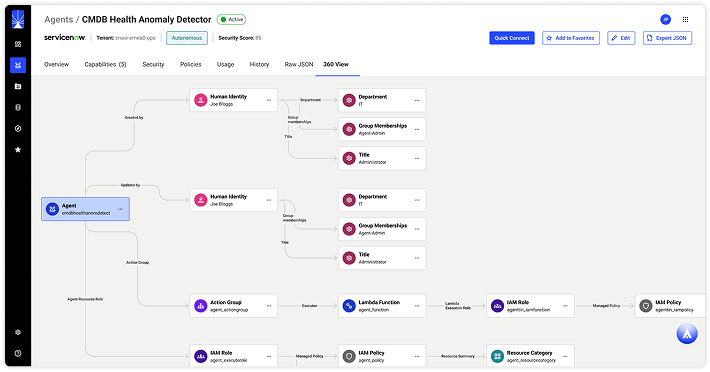
Task: Open options menu on Lambda Function node
Action: tap(417, 306)
